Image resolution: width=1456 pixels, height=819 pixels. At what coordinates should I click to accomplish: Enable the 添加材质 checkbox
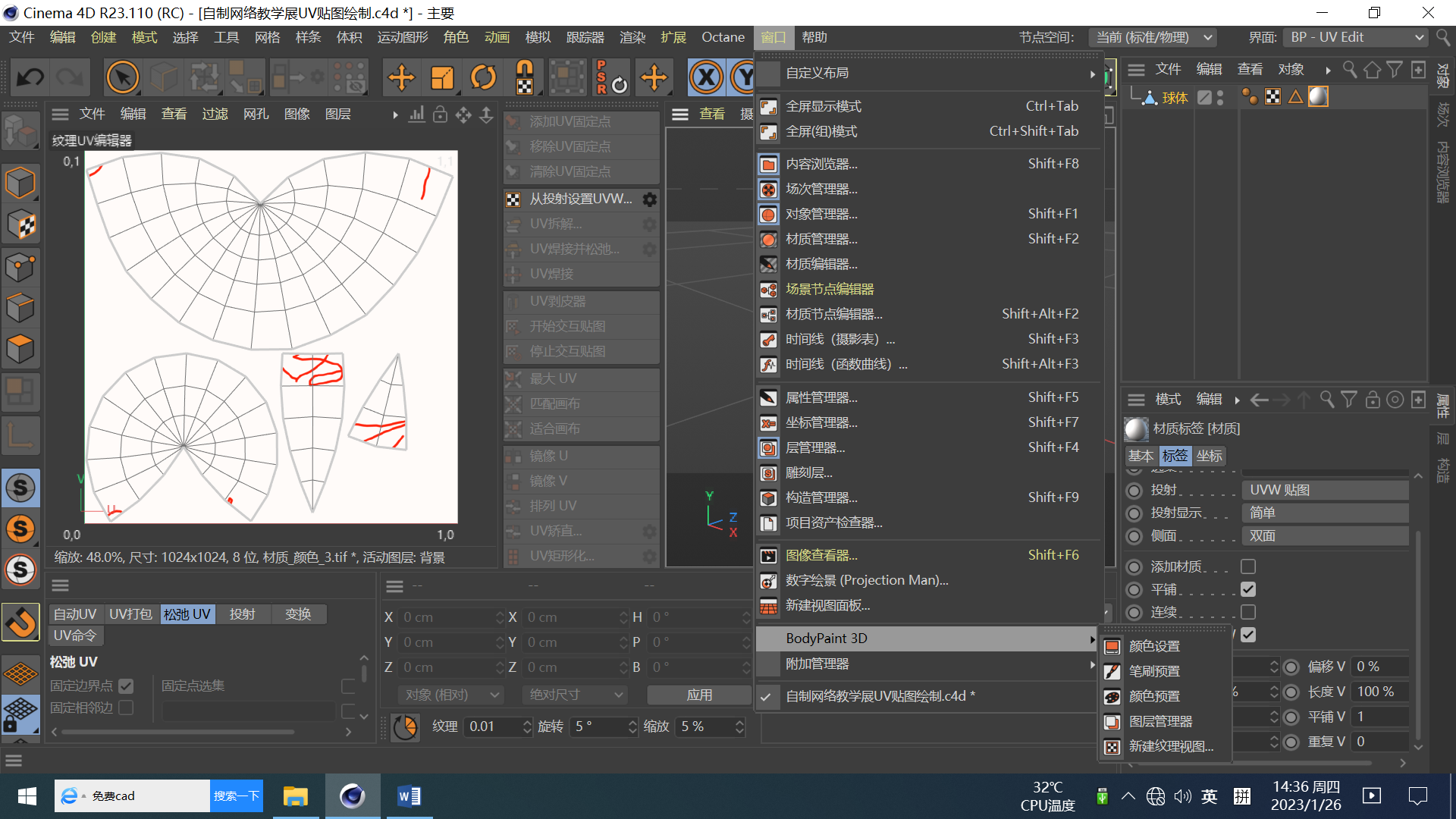1248,566
